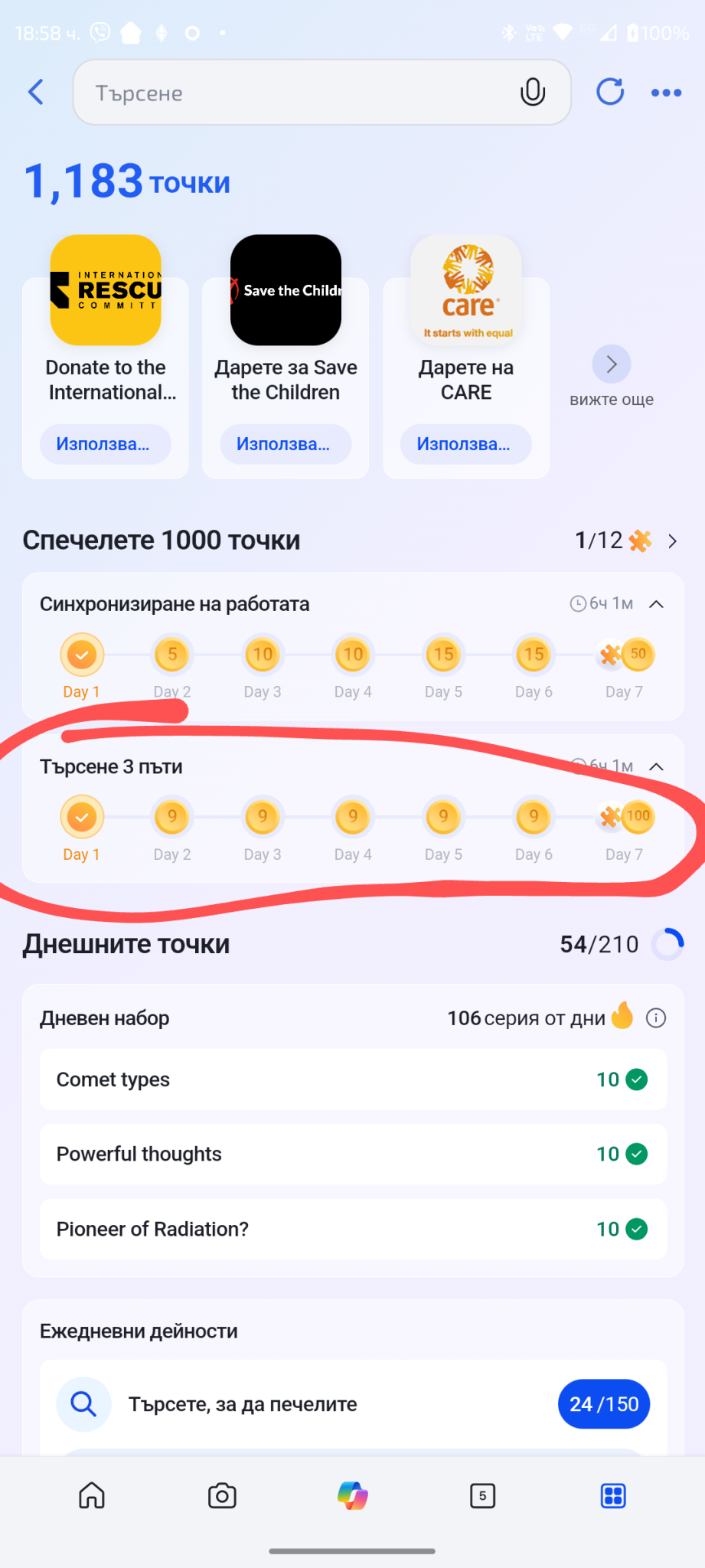Open the Copilot icon in bottom bar
705x1568 pixels.
pos(353,1495)
